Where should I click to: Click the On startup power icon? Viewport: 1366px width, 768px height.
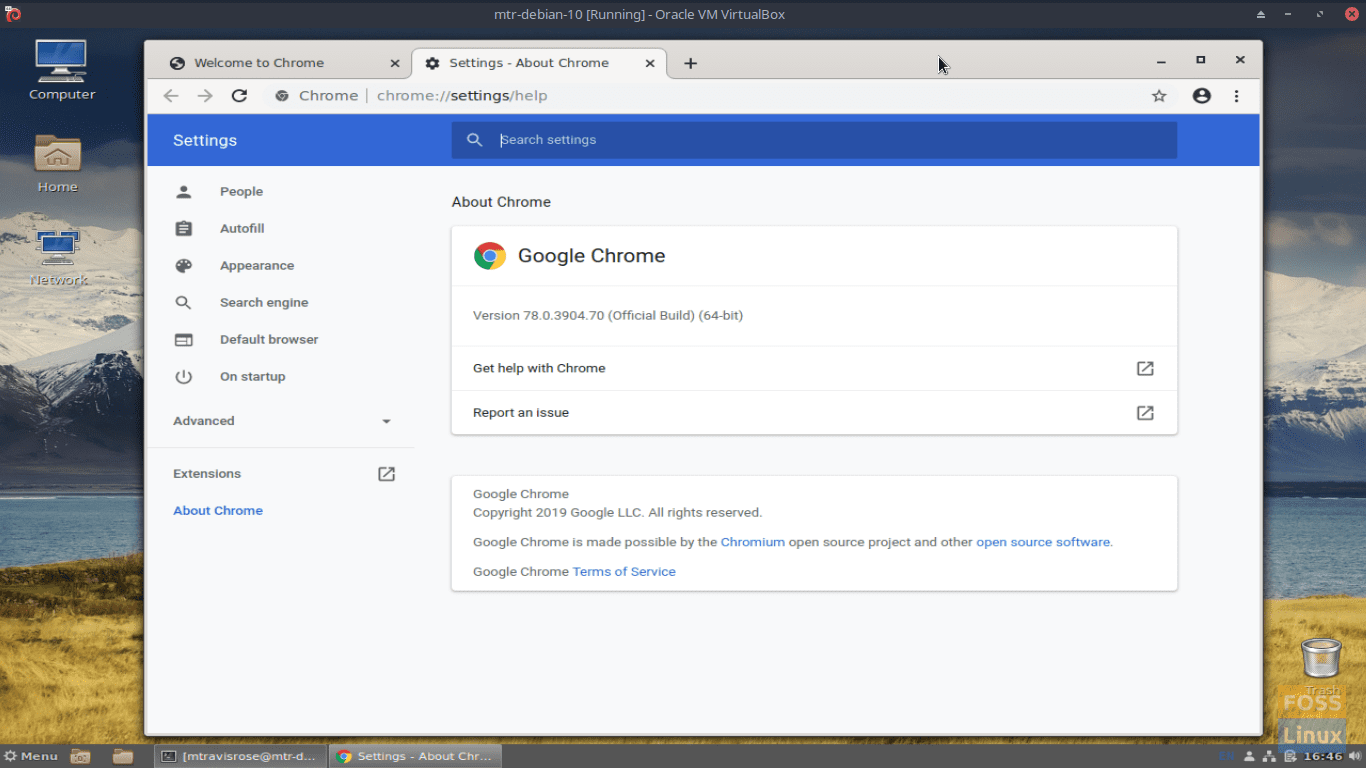(x=183, y=377)
